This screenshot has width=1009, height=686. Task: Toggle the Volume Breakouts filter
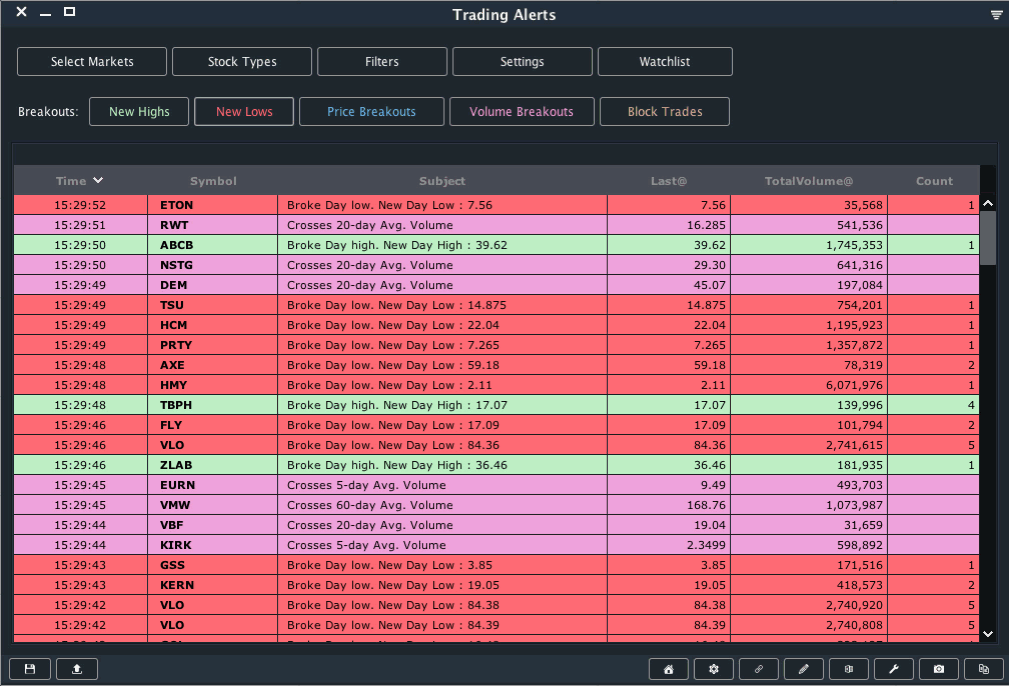tap(521, 112)
